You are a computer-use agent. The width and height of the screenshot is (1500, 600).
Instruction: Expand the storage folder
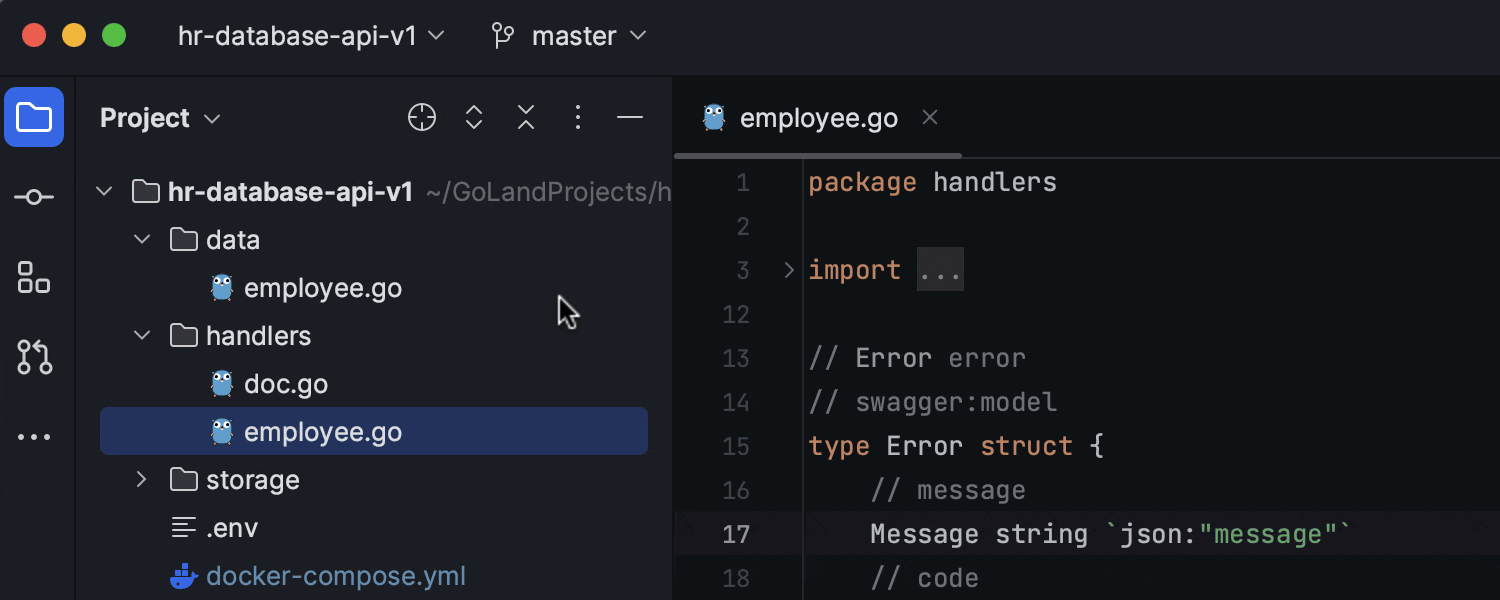click(141, 480)
